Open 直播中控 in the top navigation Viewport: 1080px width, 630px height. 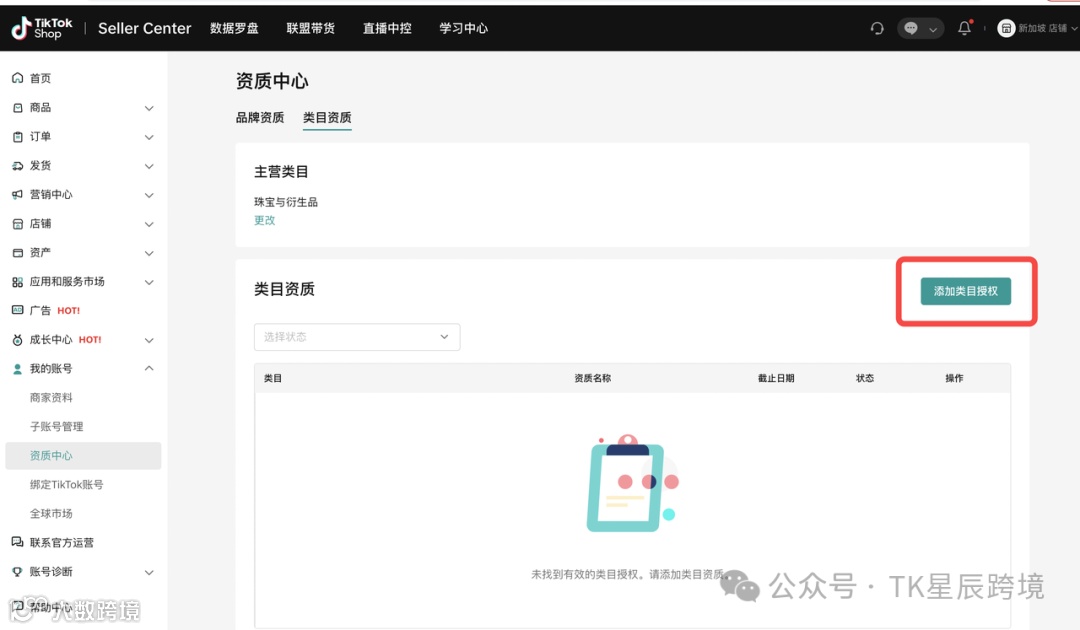click(x=387, y=28)
